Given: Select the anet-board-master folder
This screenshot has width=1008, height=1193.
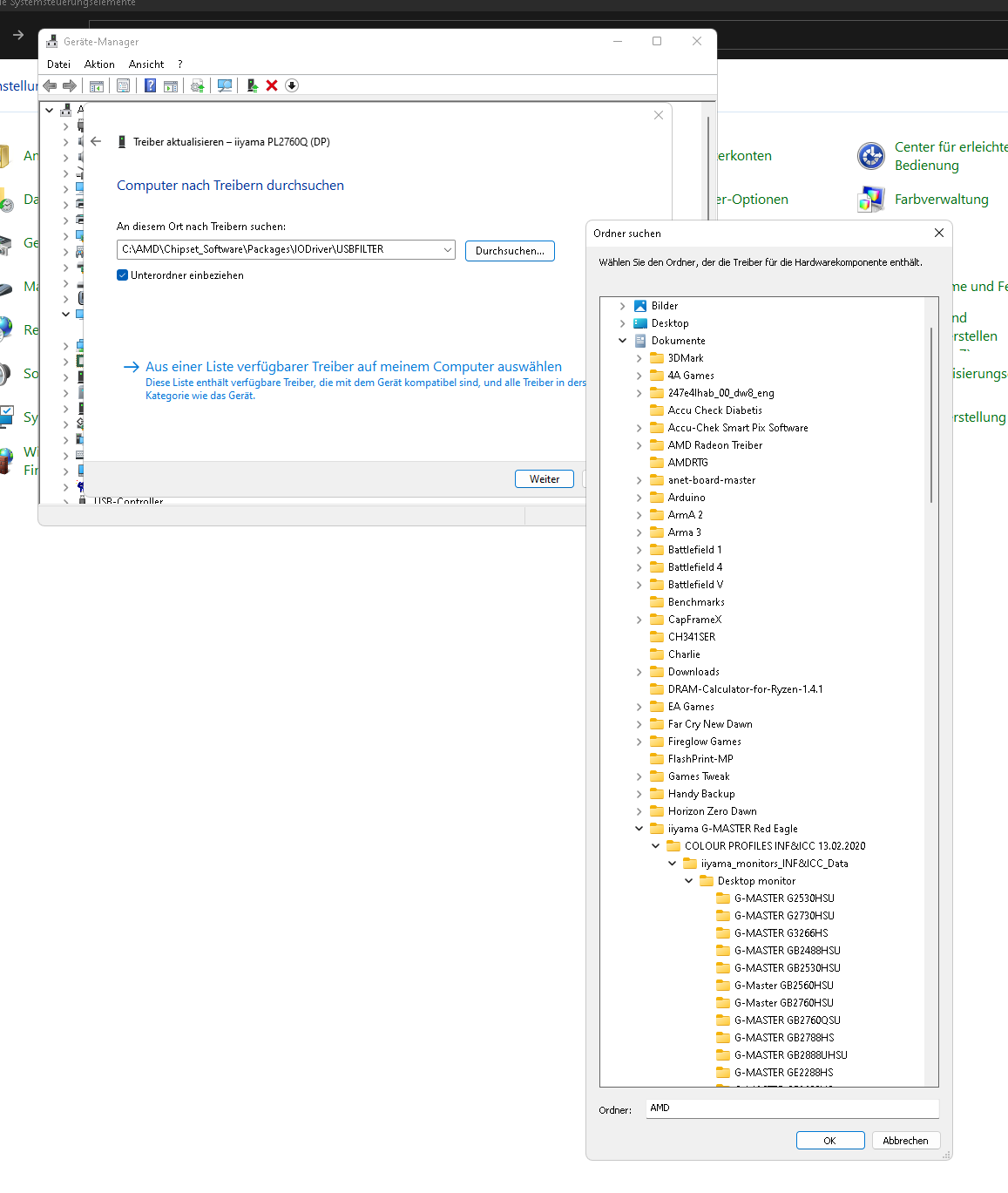Looking at the screenshot, I should point(712,480).
